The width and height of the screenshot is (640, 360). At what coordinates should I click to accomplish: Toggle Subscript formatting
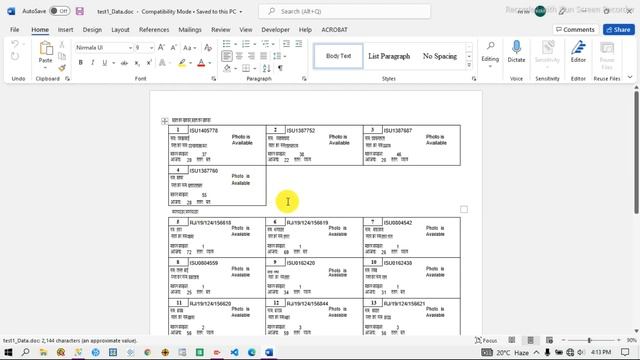click(137, 63)
